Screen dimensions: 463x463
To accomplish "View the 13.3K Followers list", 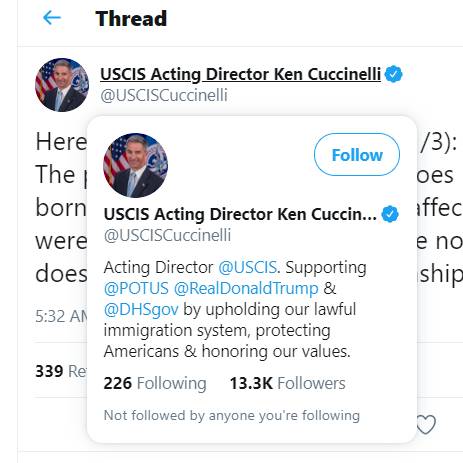I will (x=288, y=383).
